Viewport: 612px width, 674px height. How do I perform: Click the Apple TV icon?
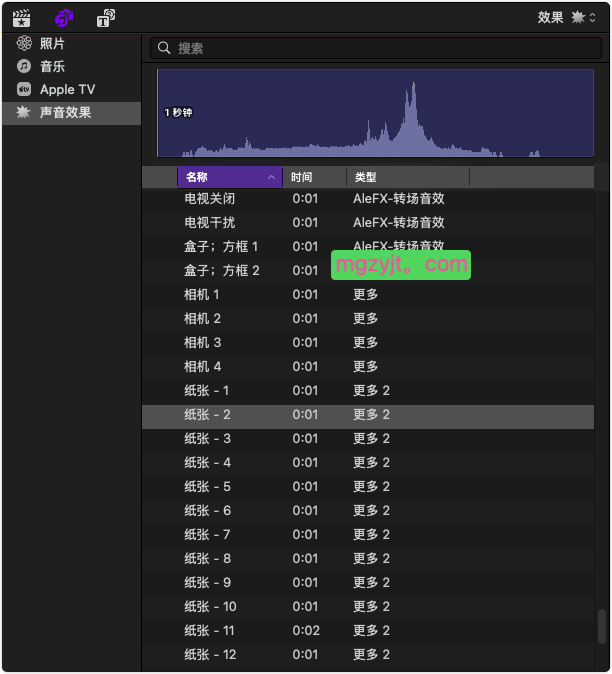pyautogui.click(x=24, y=89)
